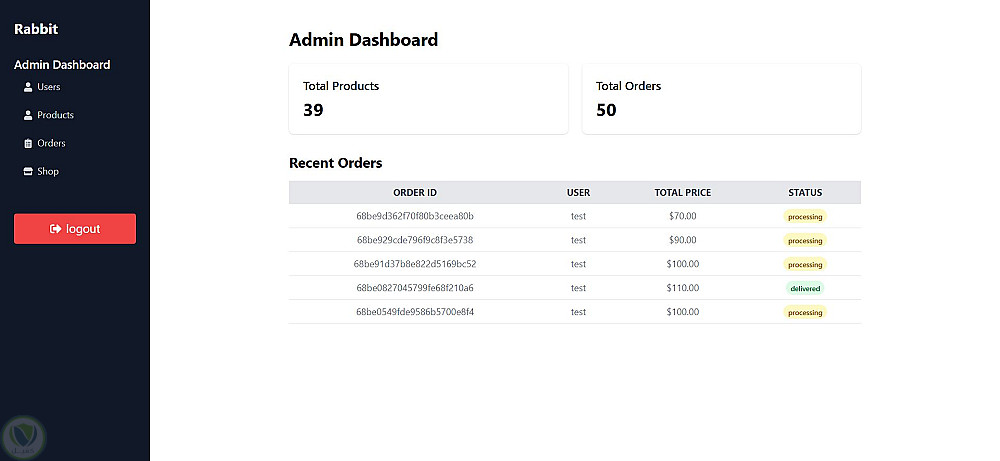Viewport: 1000px width, 461px height.
Task: Open the Users menu item
Action: [x=49, y=87]
